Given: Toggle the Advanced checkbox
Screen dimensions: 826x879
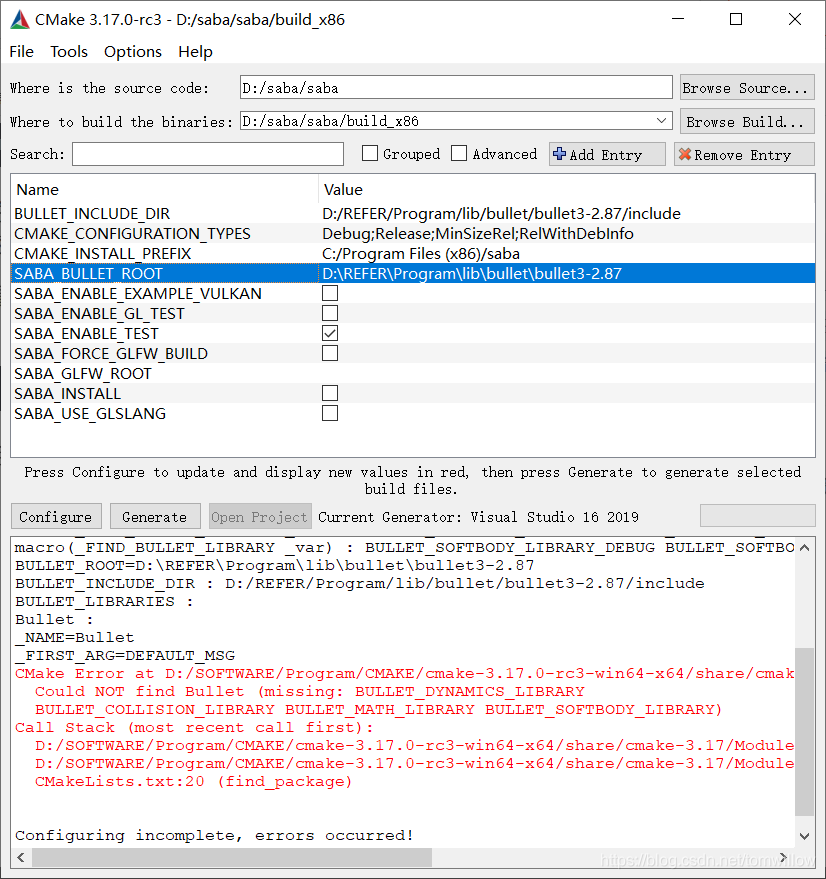Looking at the screenshot, I should click(459, 154).
